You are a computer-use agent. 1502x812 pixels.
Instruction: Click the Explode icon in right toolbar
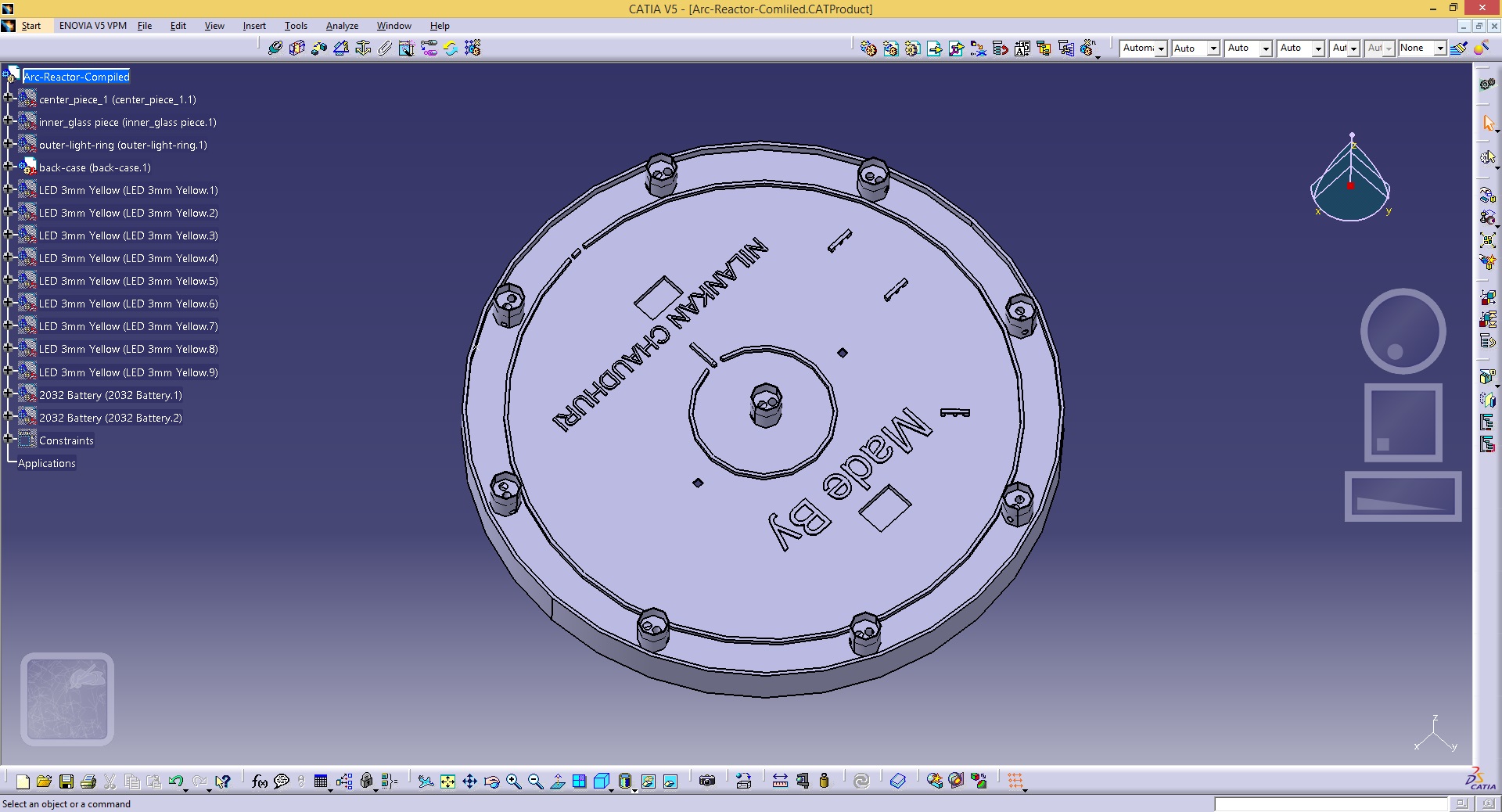coord(1488,239)
